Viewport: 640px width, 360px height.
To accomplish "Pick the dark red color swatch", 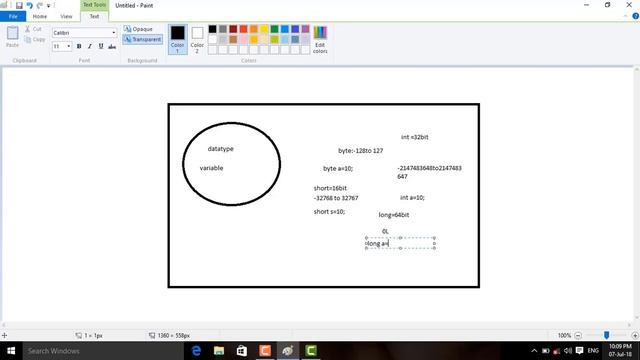I will [x=233, y=29].
